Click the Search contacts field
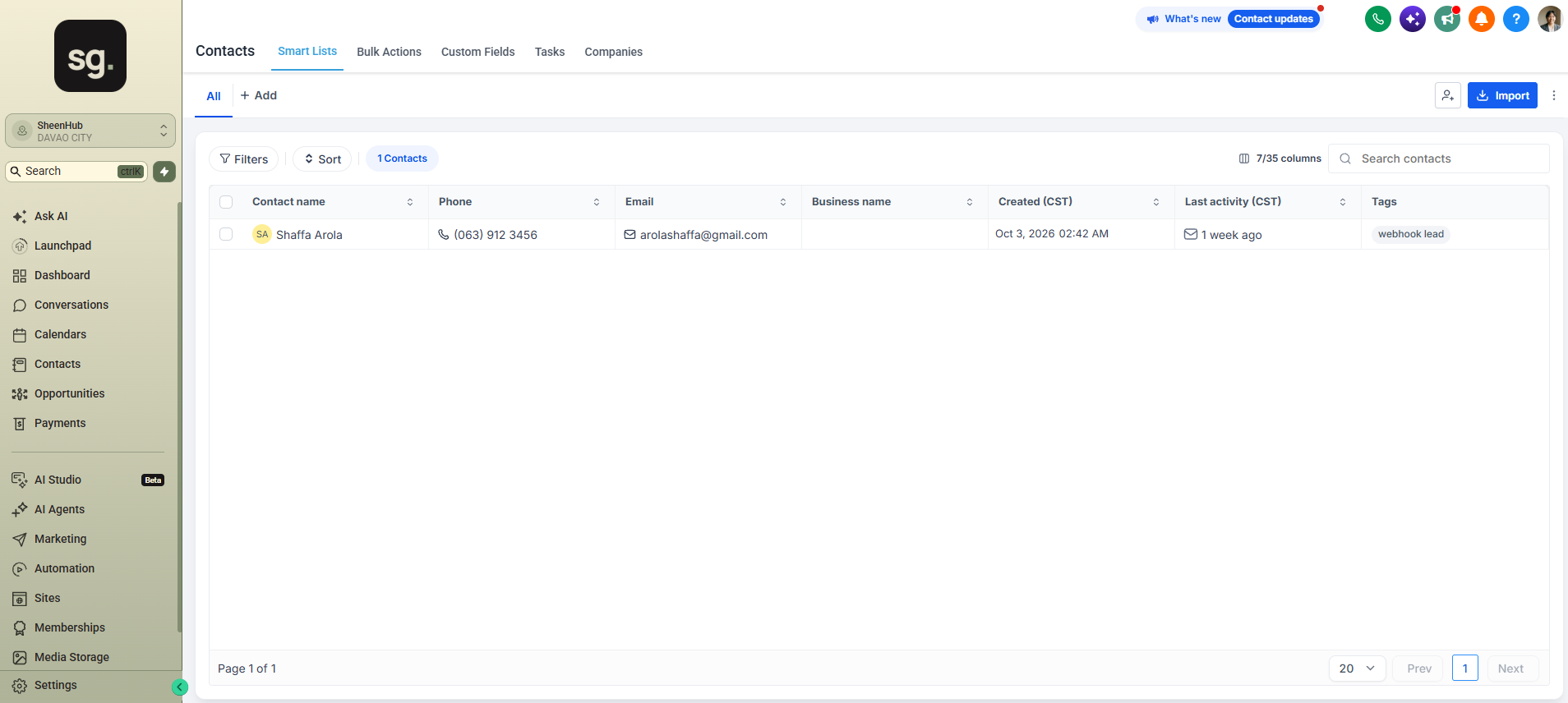Screen dimensions: 1568x703 point(1439,159)
